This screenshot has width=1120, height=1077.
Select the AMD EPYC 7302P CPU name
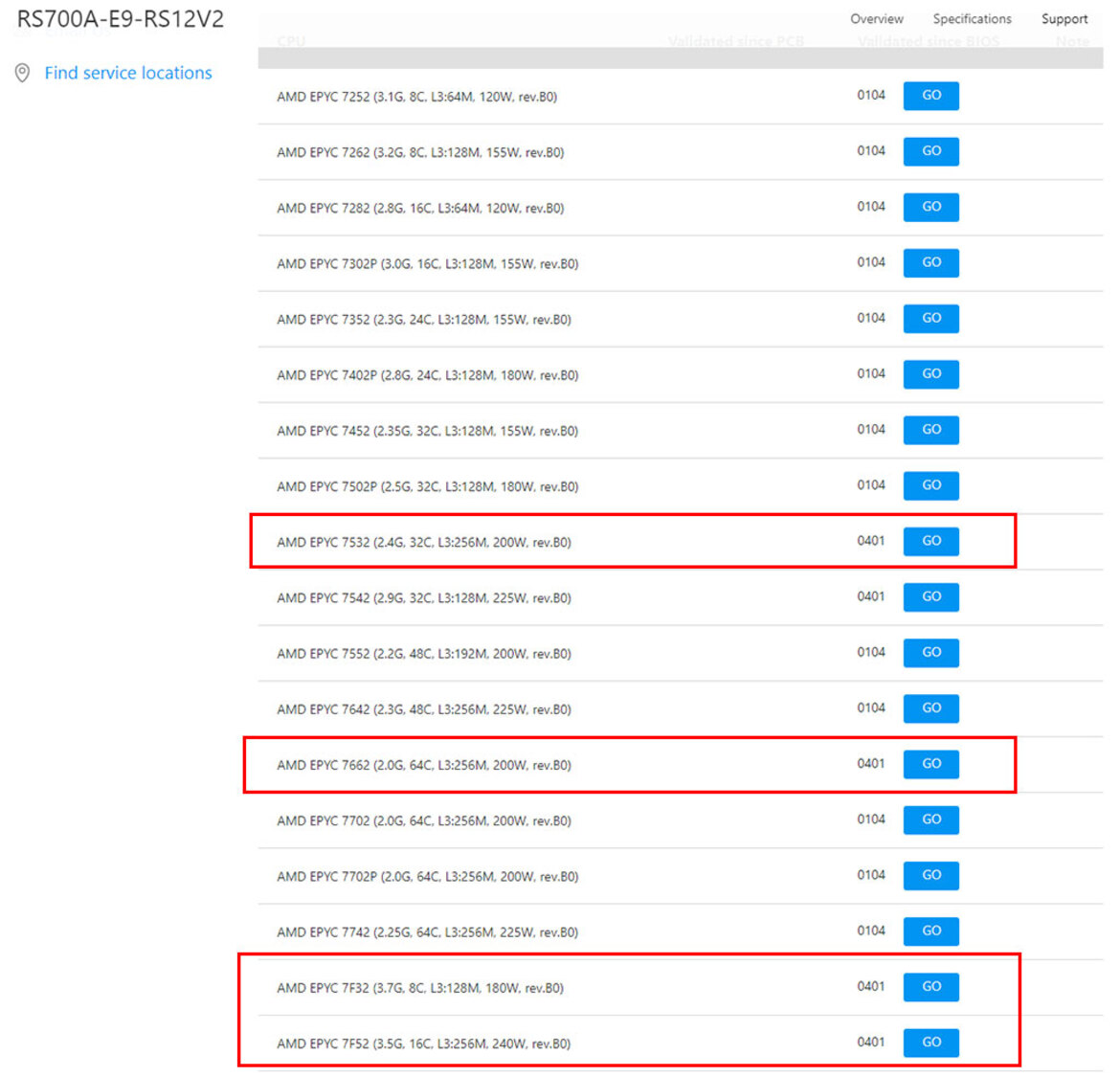pos(428,264)
